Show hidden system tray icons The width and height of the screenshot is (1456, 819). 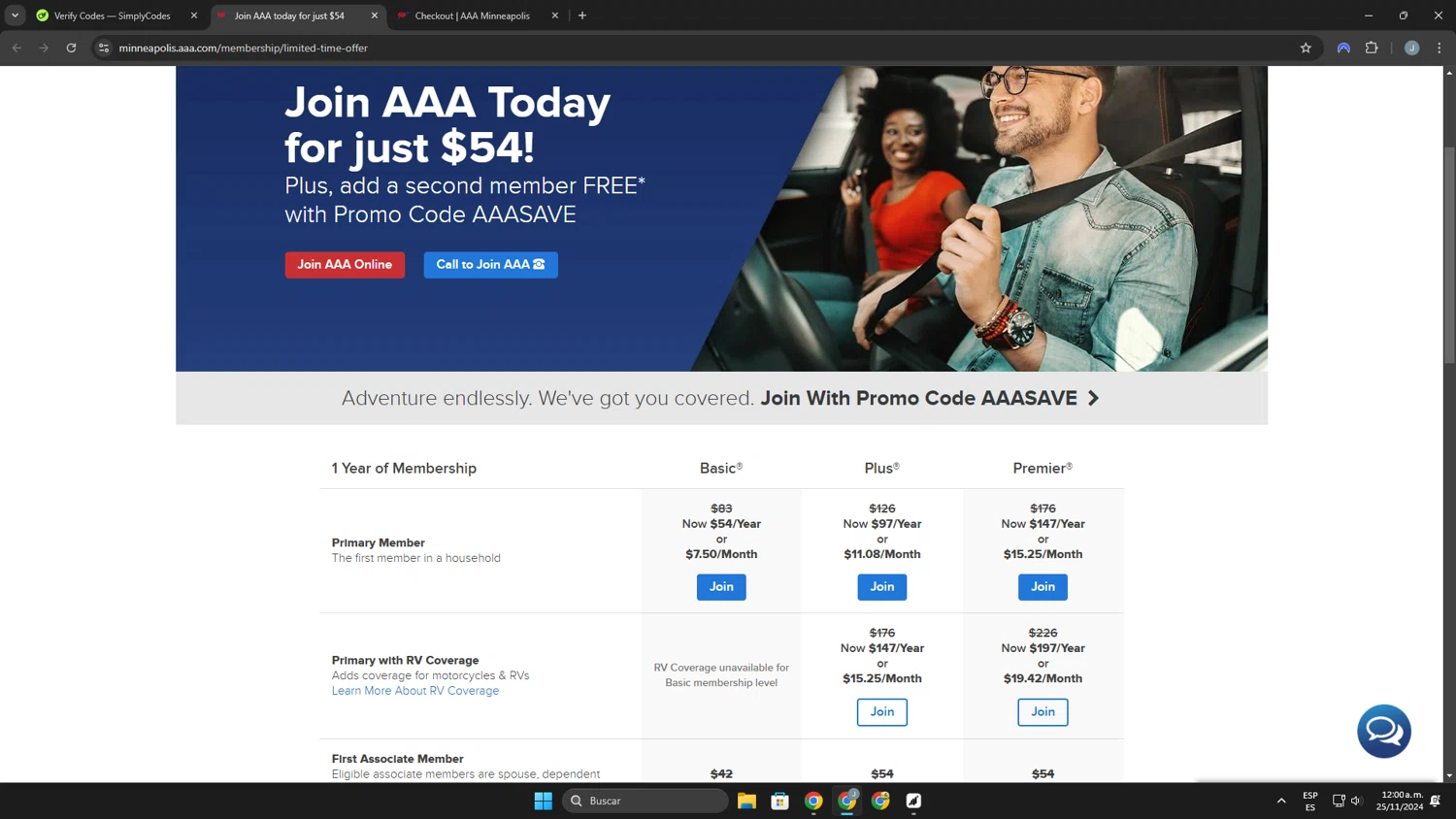[x=1281, y=801]
